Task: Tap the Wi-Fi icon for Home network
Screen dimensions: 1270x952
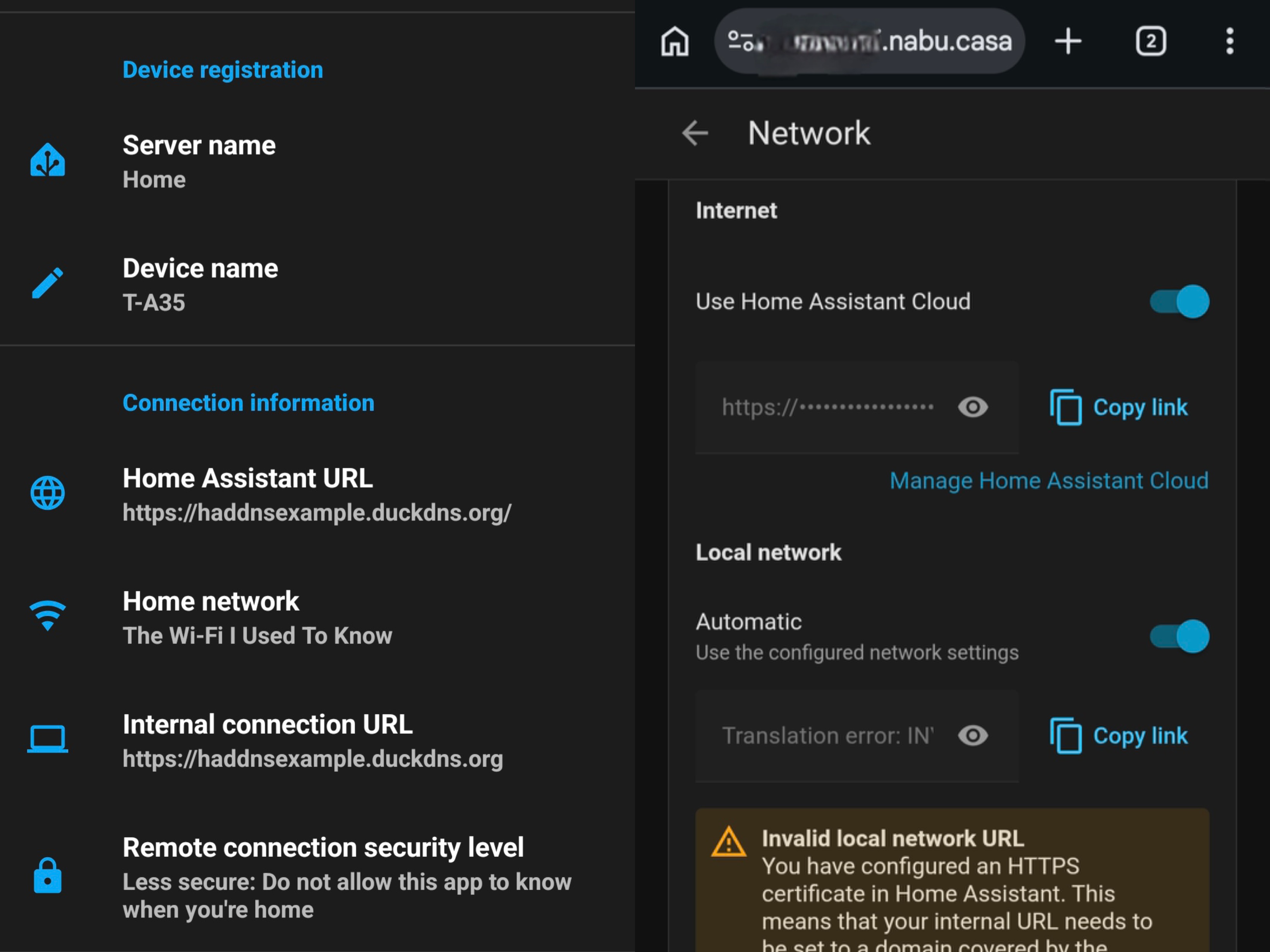Action: [x=48, y=616]
